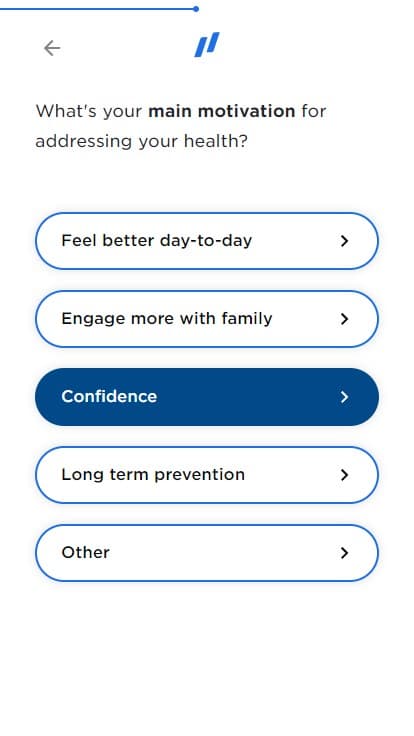Click the 'What's your' question heading
Screen dimensions: 414x736
click(89, 111)
